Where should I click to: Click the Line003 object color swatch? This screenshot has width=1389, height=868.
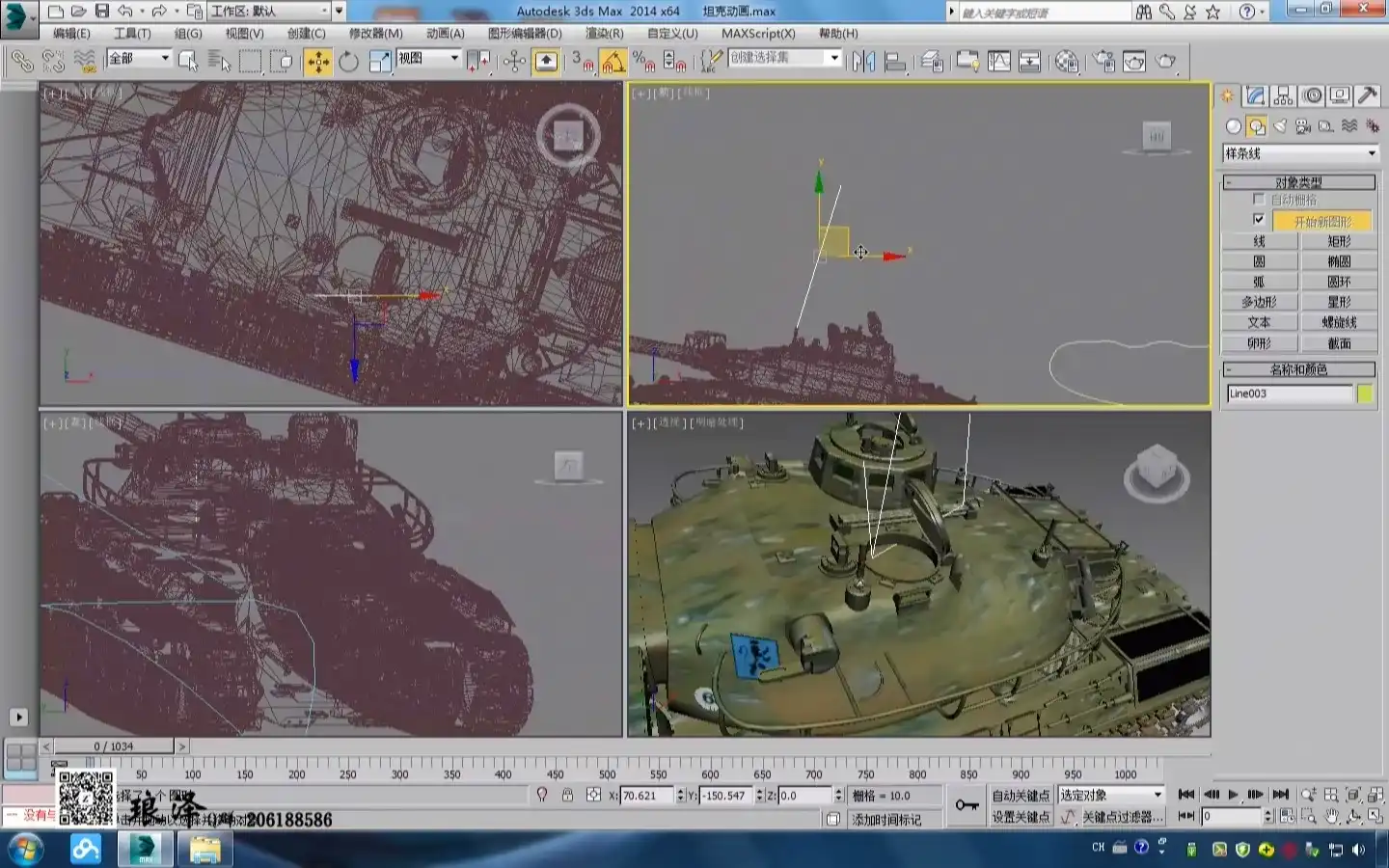coord(1367,393)
